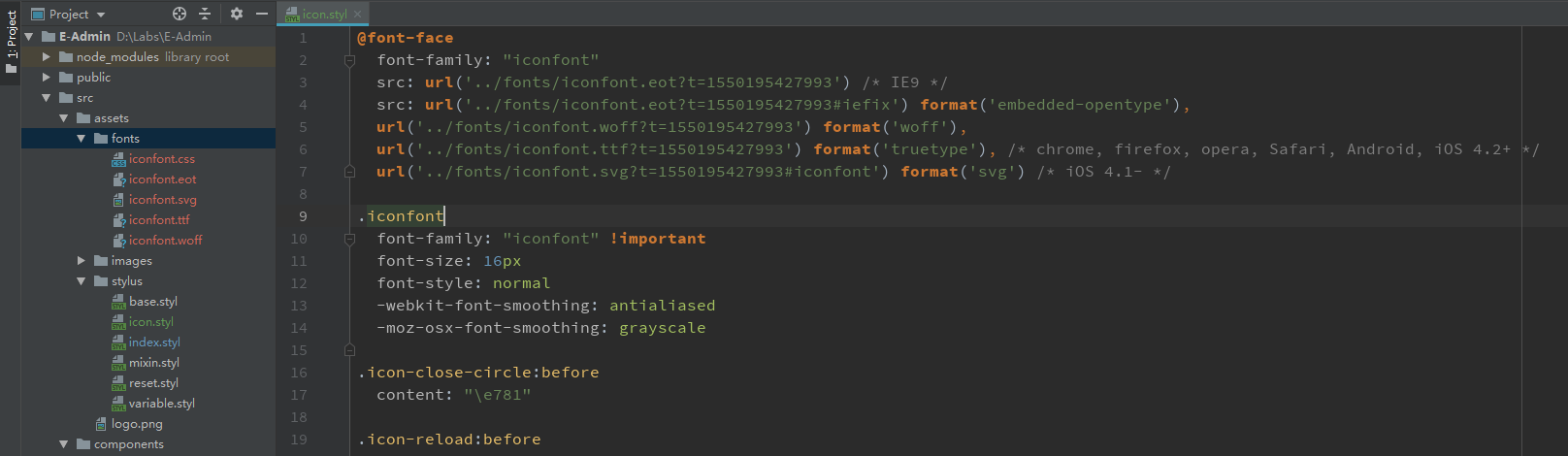Expand the node_modules folder arrow
1568x456 pixels.
click(46, 57)
